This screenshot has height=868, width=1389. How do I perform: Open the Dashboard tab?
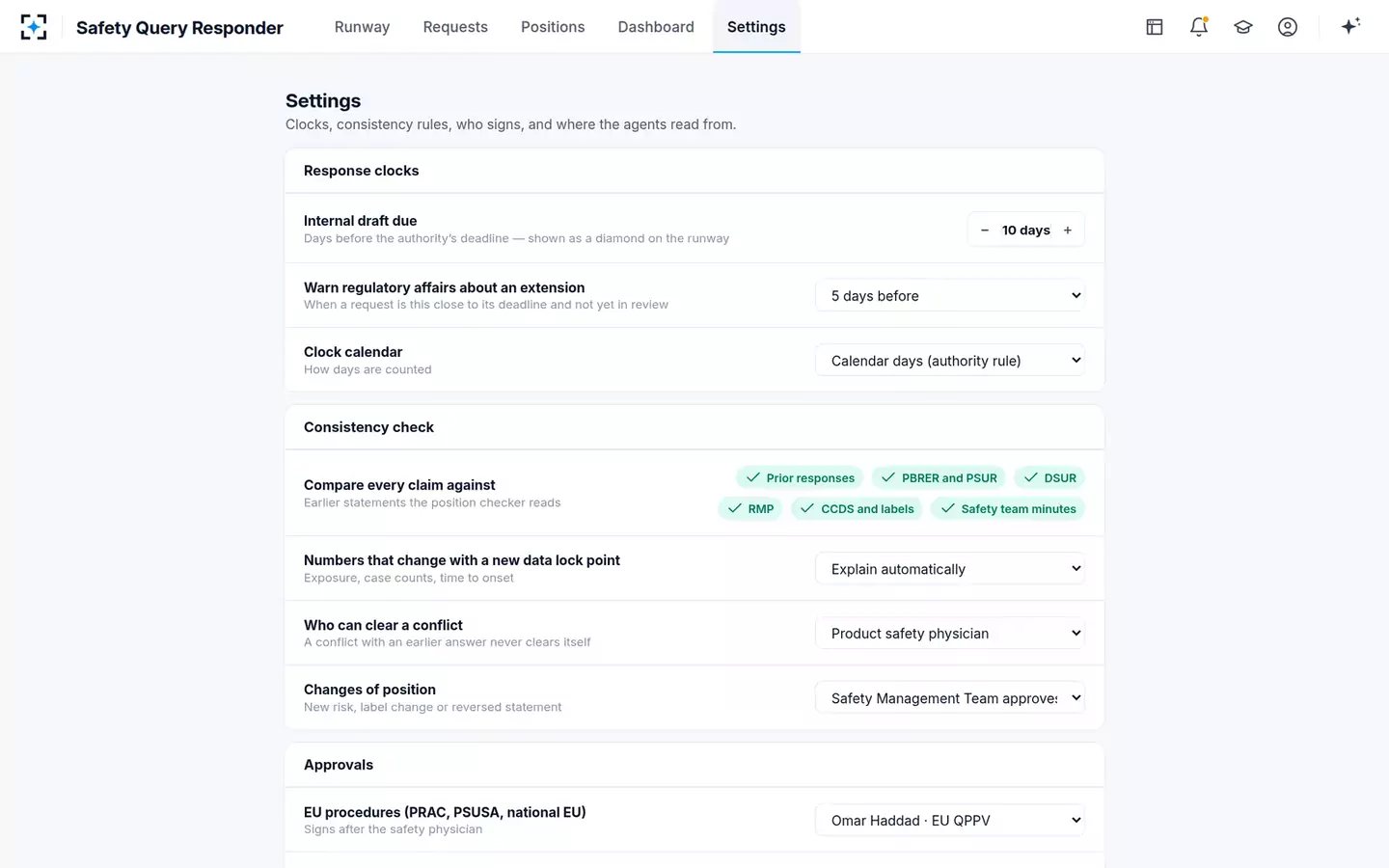click(656, 27)
